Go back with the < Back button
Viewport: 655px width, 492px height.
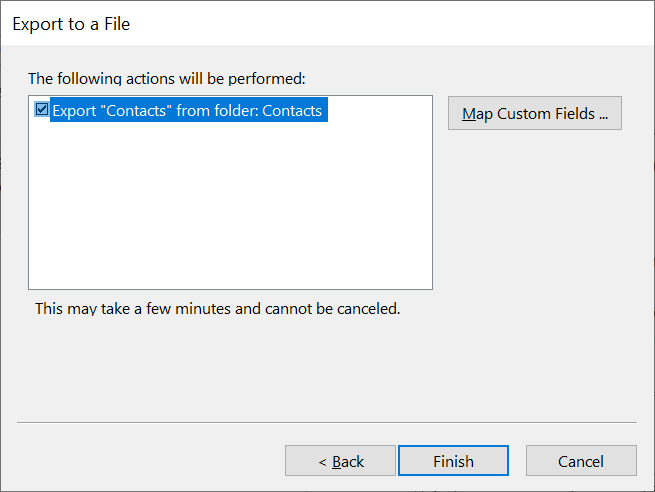[x=340, y=461]
